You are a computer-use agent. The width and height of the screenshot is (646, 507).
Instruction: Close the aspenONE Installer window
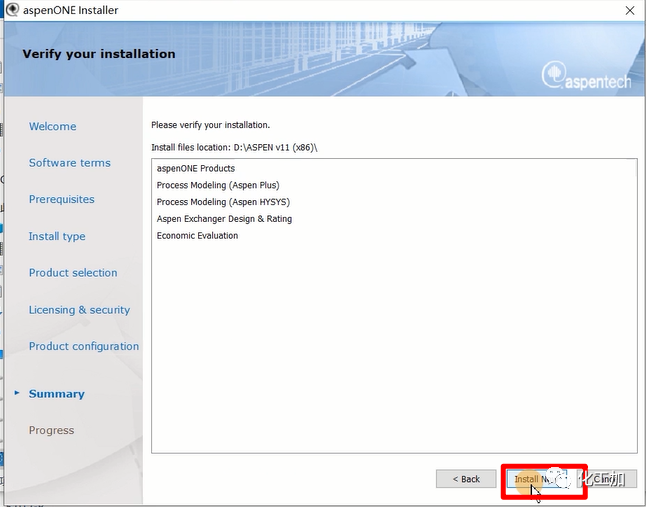[x=628, y=10]
